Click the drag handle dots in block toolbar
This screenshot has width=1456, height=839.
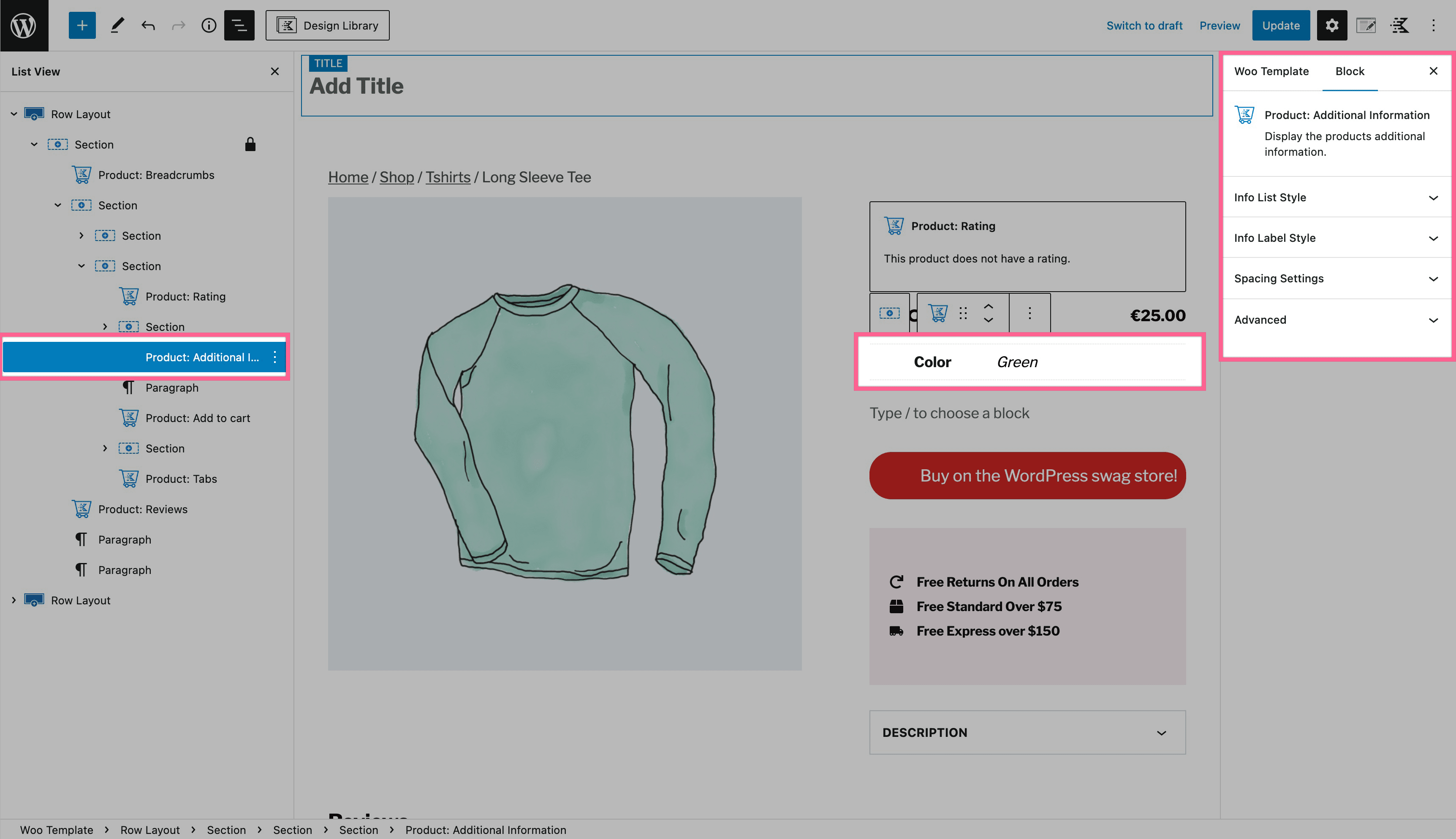point(963,313)
